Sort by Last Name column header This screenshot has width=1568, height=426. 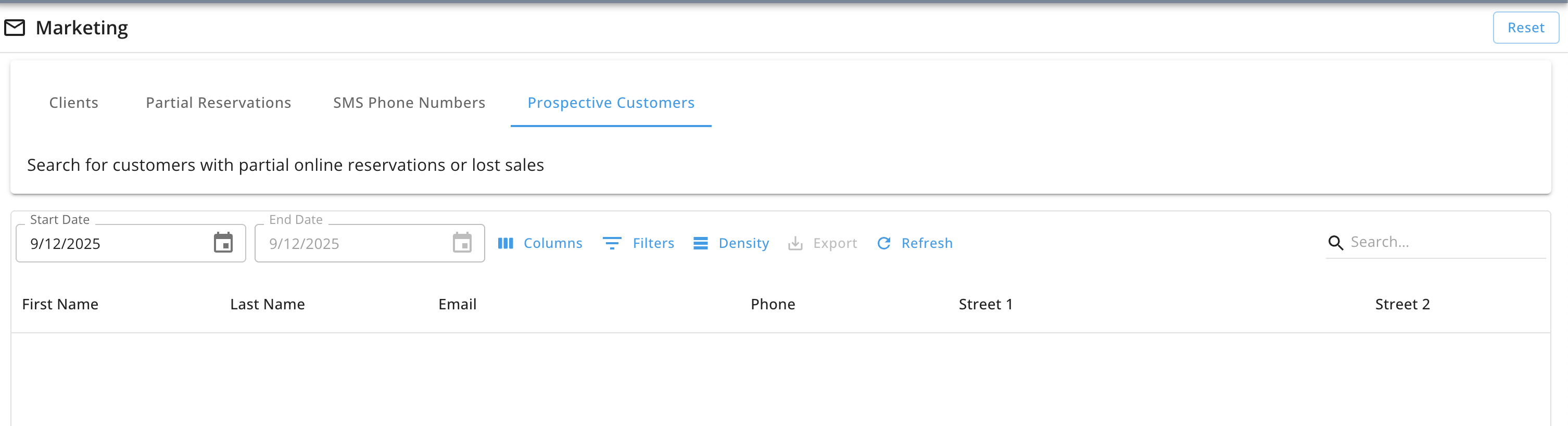click(267, 304)
